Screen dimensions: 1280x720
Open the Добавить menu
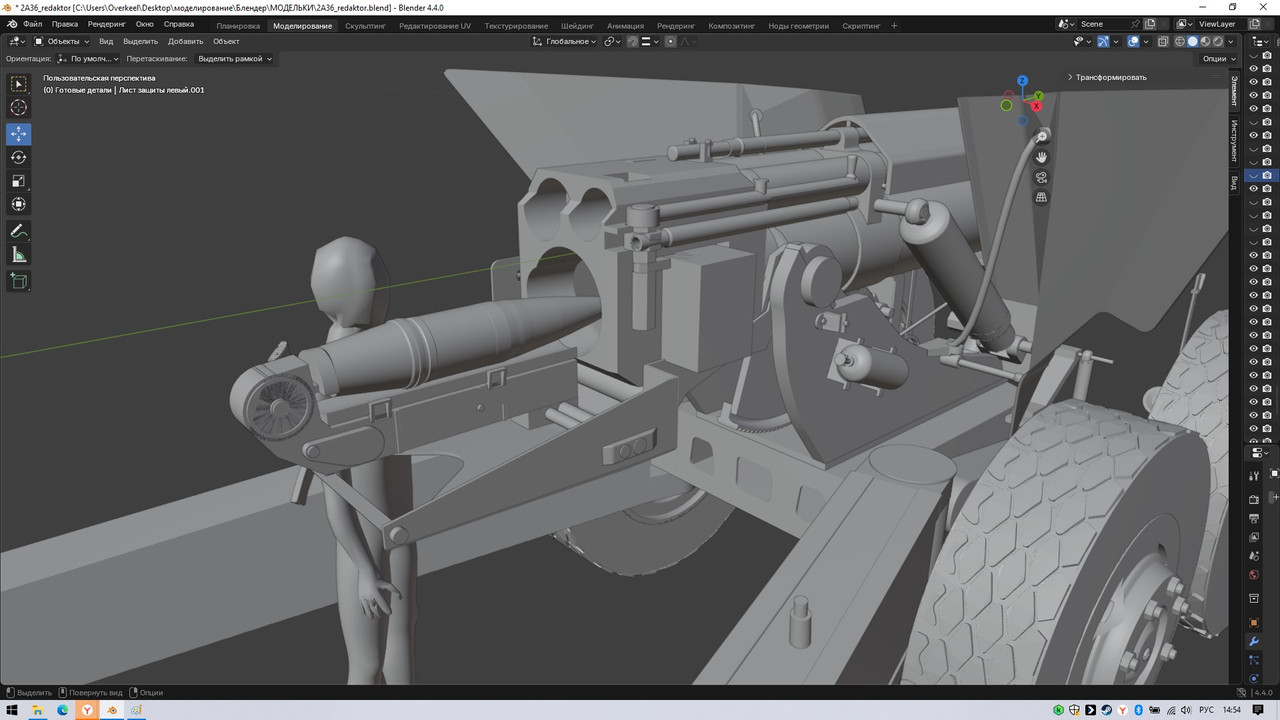coord(185,41)
